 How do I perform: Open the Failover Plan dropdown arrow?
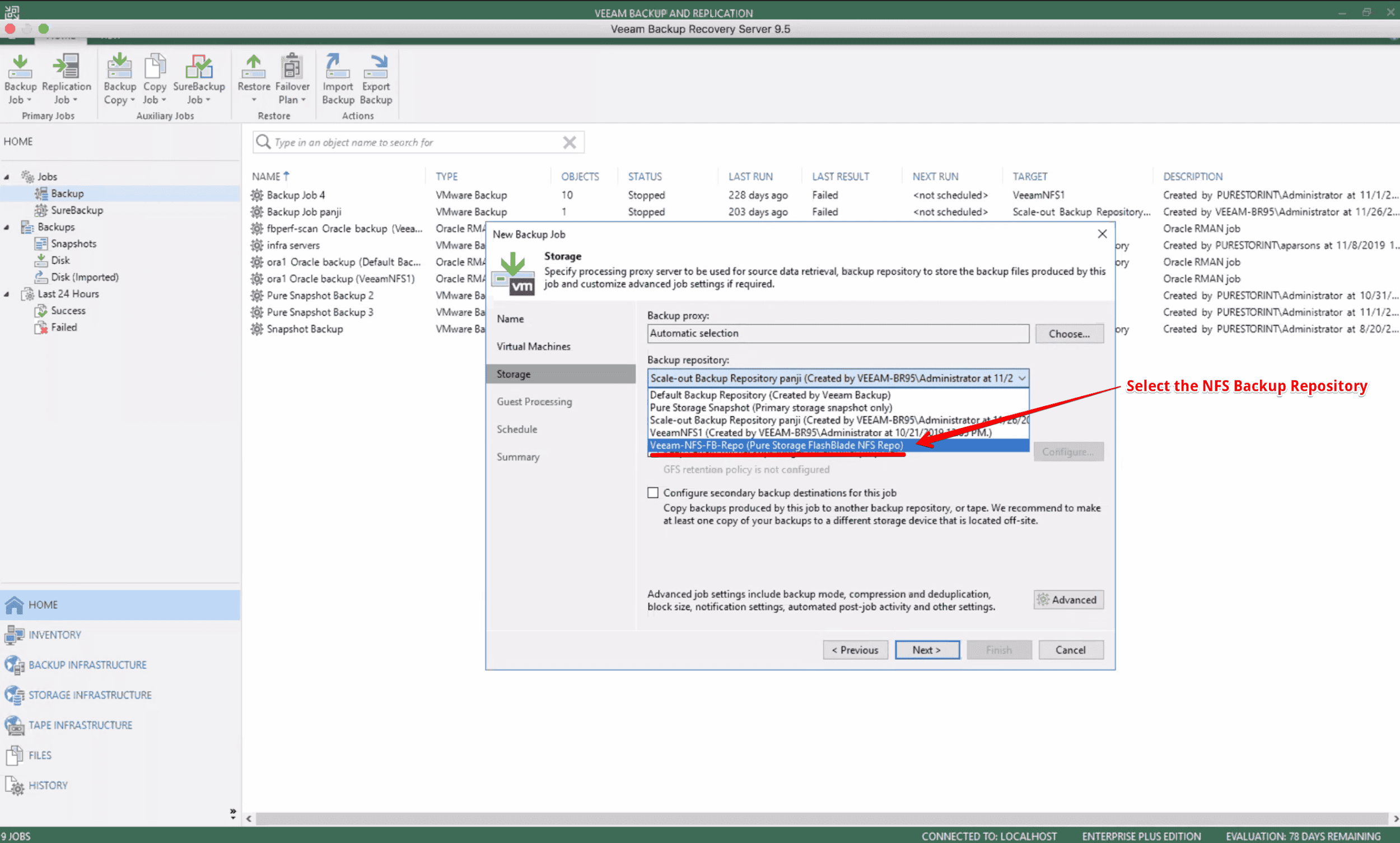[x=304, y=100]
